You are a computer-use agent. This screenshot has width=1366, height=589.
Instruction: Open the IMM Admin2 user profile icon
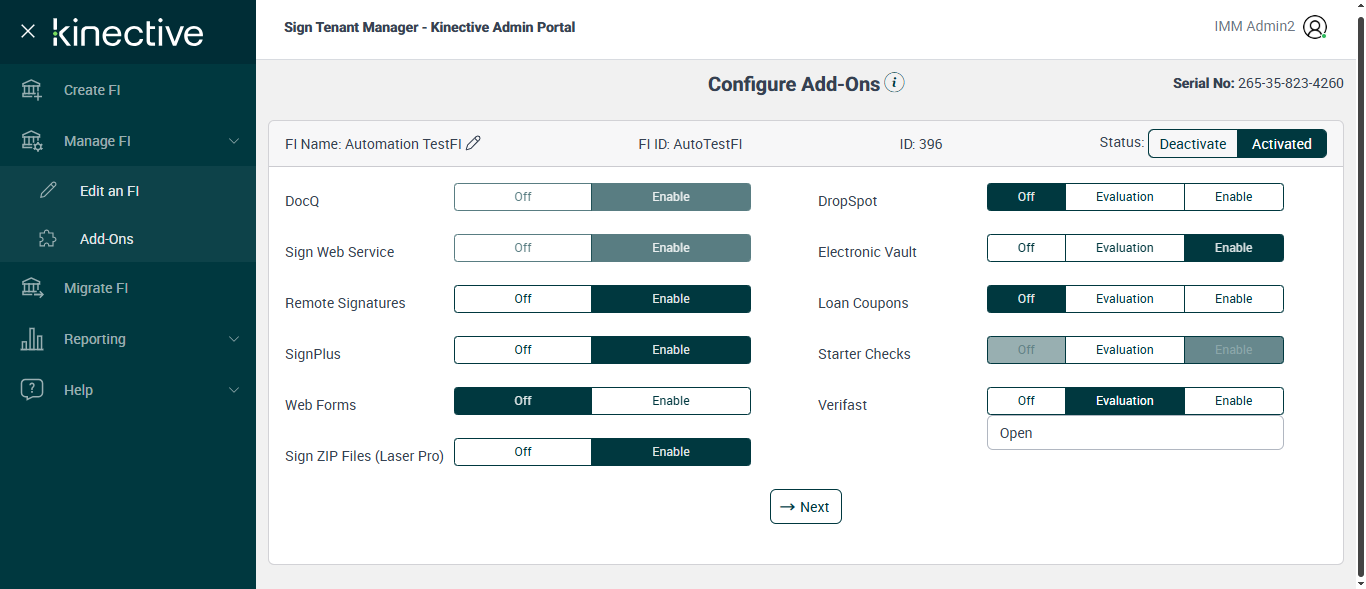tap(1315, 28)
